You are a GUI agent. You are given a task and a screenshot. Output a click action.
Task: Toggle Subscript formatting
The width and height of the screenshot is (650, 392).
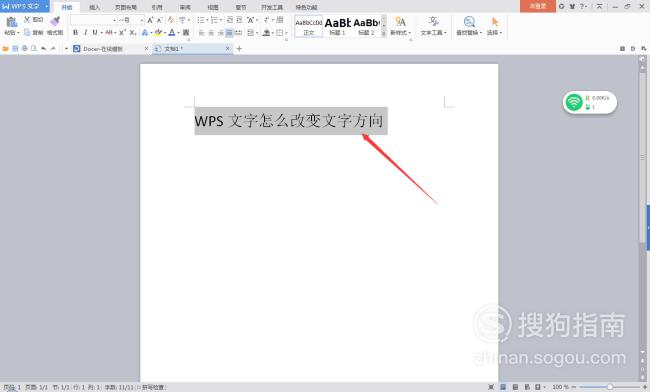(x=133, y=32)
